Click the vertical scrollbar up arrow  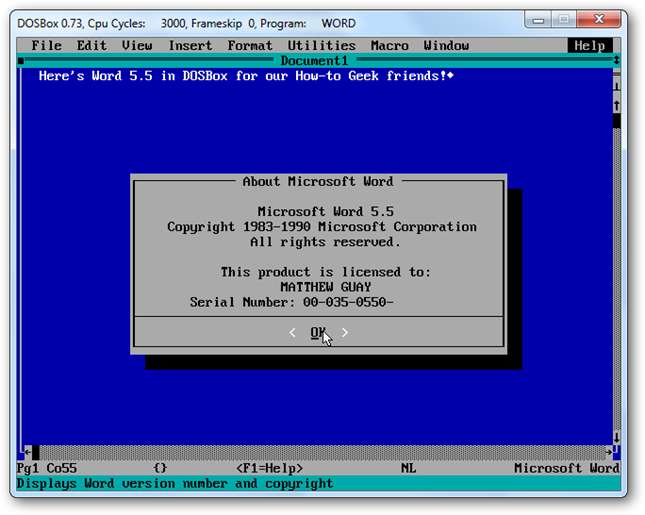(616, 105)
